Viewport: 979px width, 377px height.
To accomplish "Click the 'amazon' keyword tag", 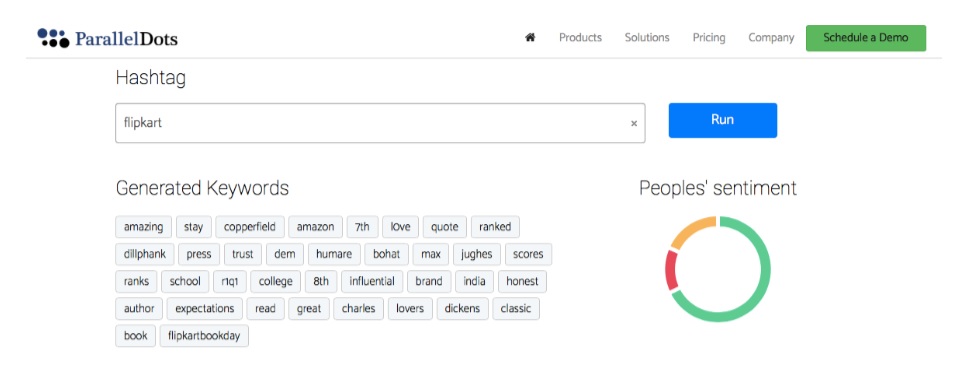I will [x=315, y=227].
